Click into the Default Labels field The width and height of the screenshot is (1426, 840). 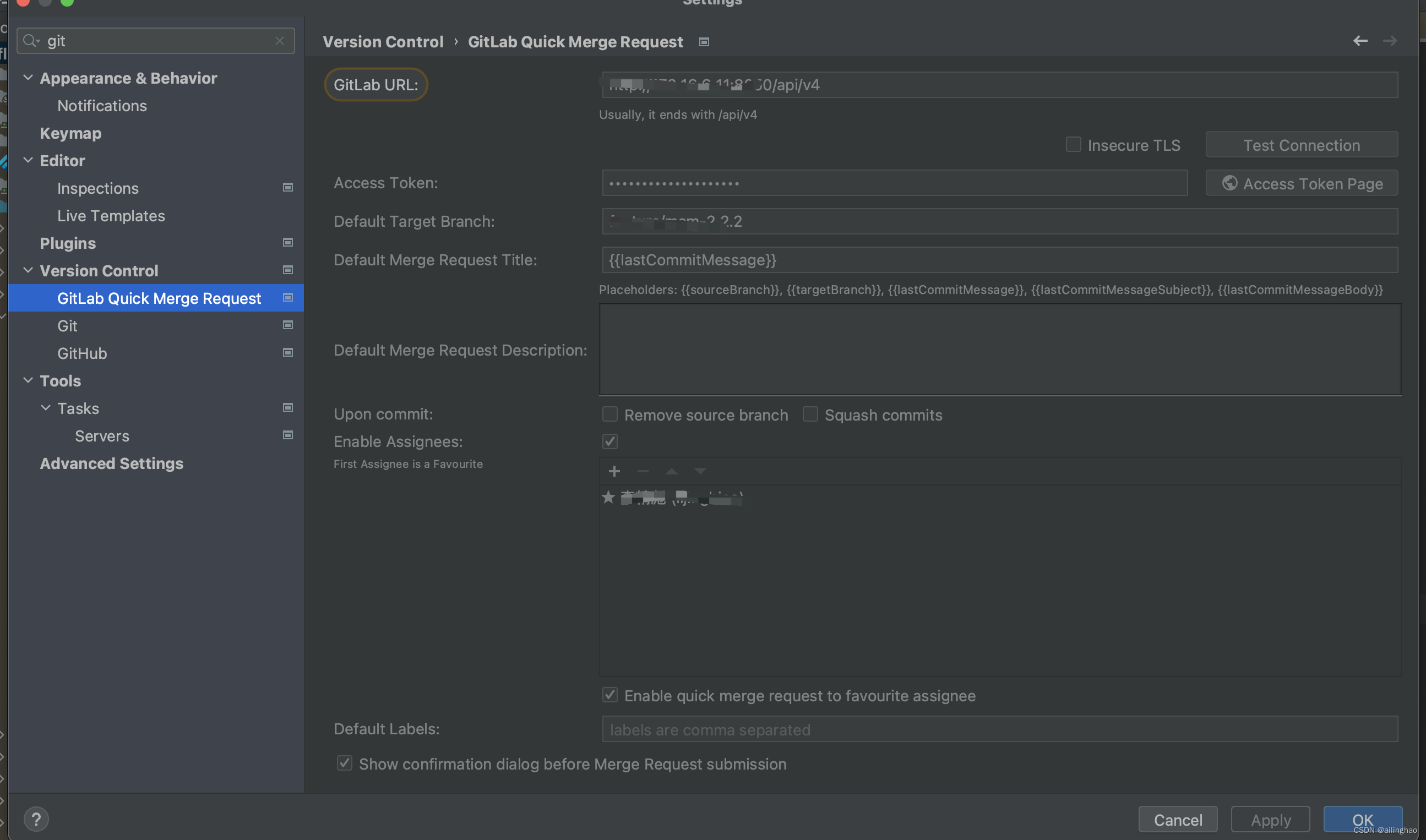(1000, 729)
